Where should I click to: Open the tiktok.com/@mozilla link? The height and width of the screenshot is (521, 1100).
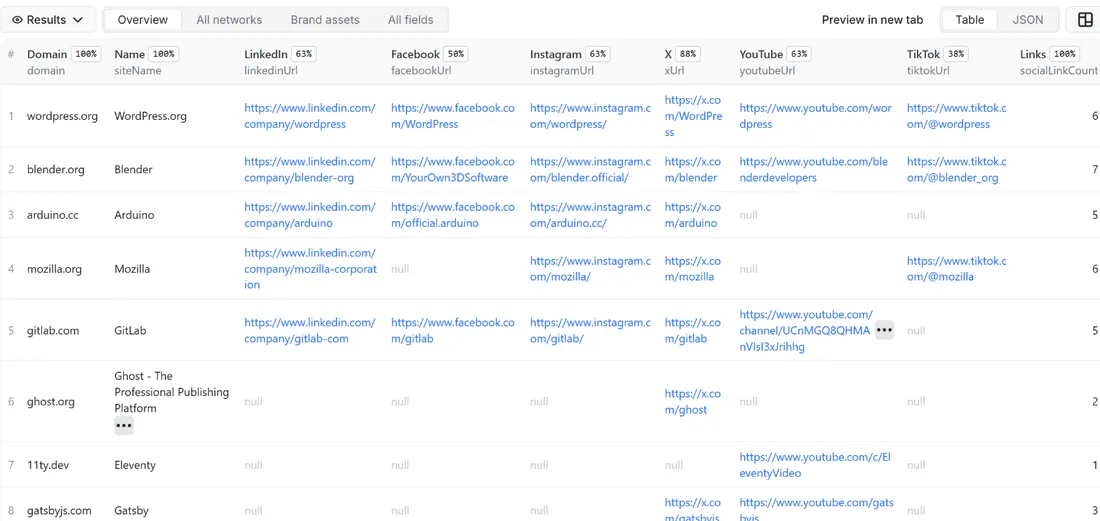tap(956, 269)
